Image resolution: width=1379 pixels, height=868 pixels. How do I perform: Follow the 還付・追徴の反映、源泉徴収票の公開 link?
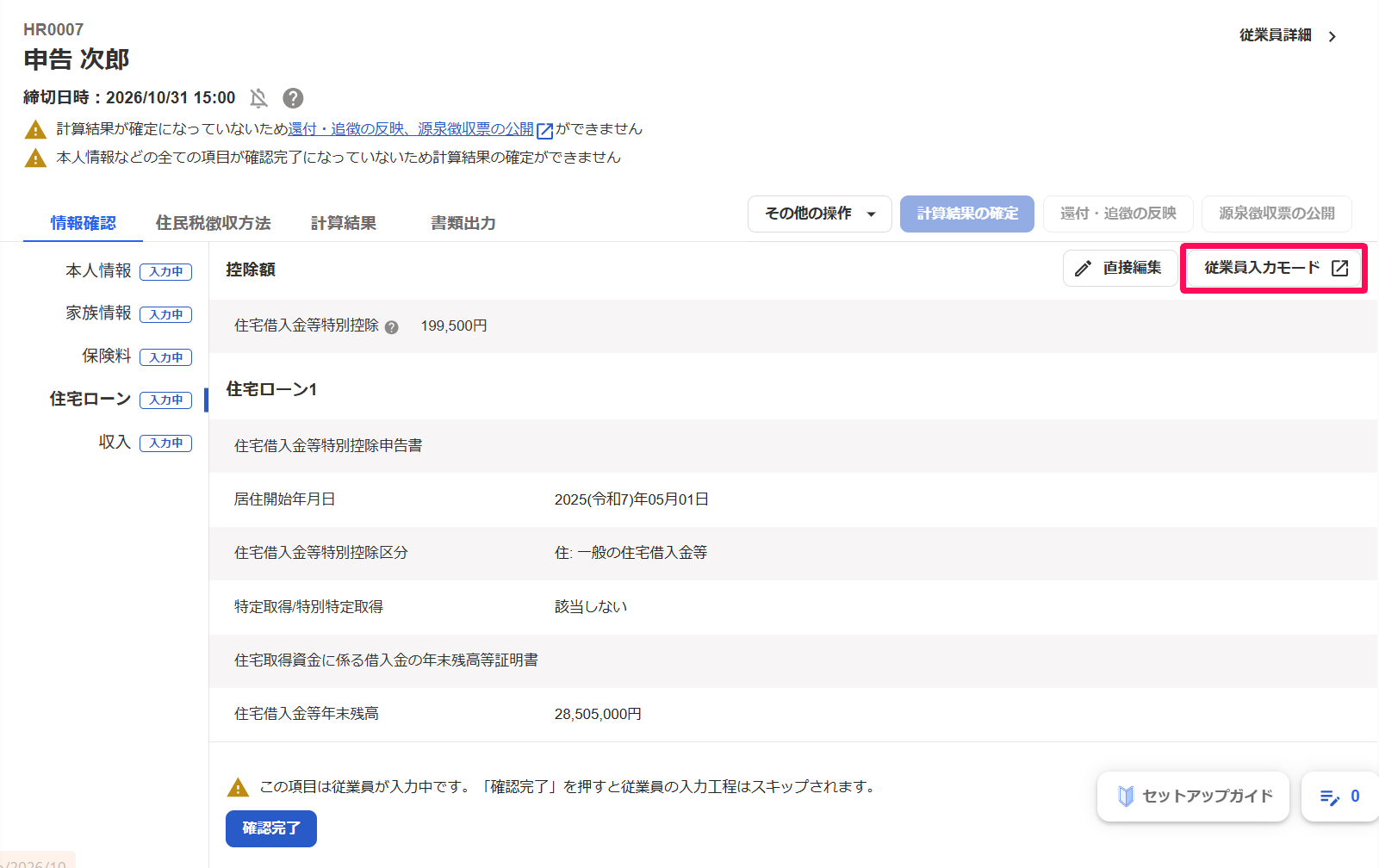[x=412, y=129]
